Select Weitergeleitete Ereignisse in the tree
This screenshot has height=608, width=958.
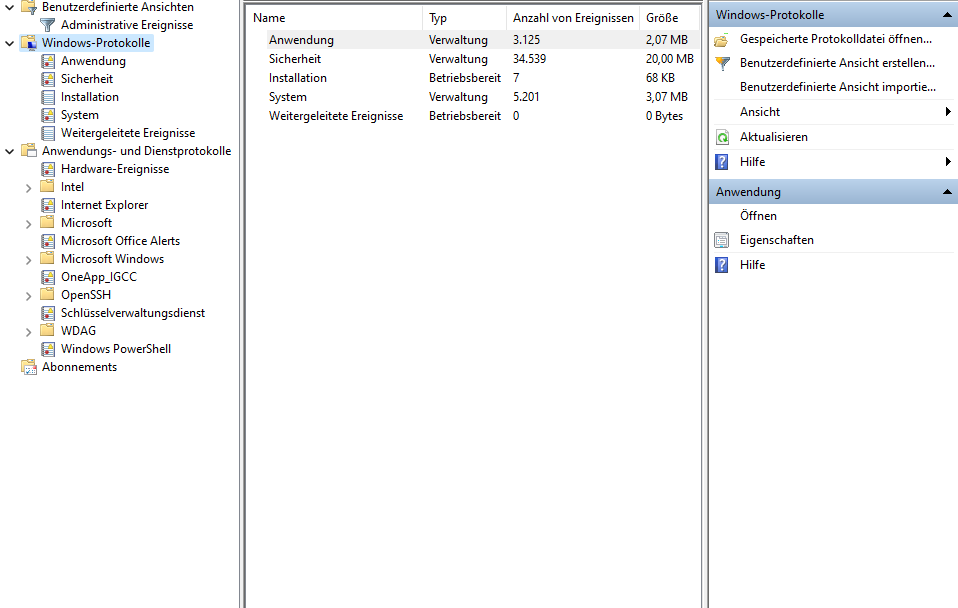tap(127, 133)
